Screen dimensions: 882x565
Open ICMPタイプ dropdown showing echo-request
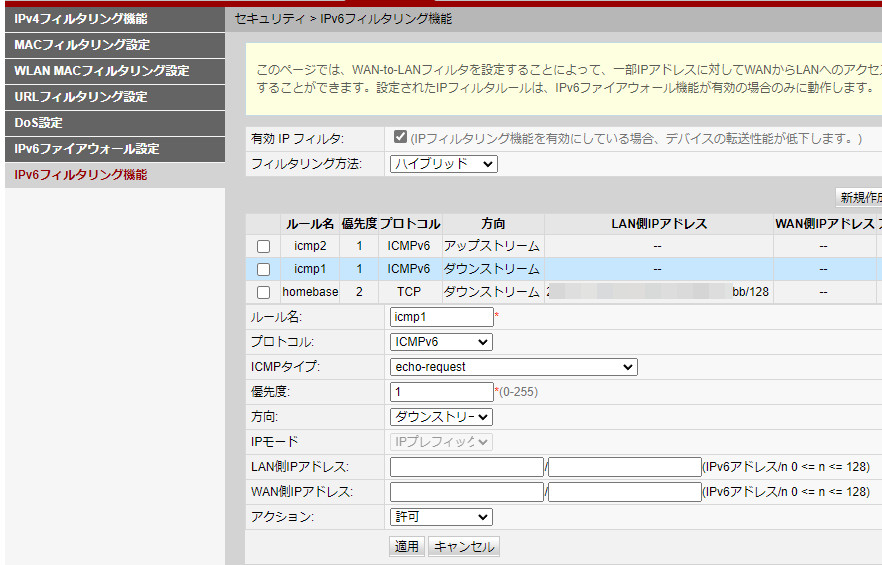[514, 367]
